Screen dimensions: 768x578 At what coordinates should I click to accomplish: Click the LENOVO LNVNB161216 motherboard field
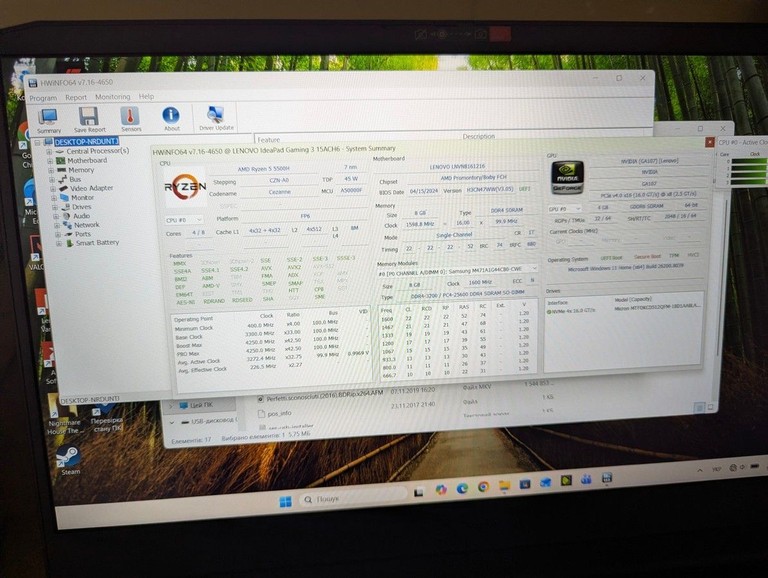click(x=457, y=167)
